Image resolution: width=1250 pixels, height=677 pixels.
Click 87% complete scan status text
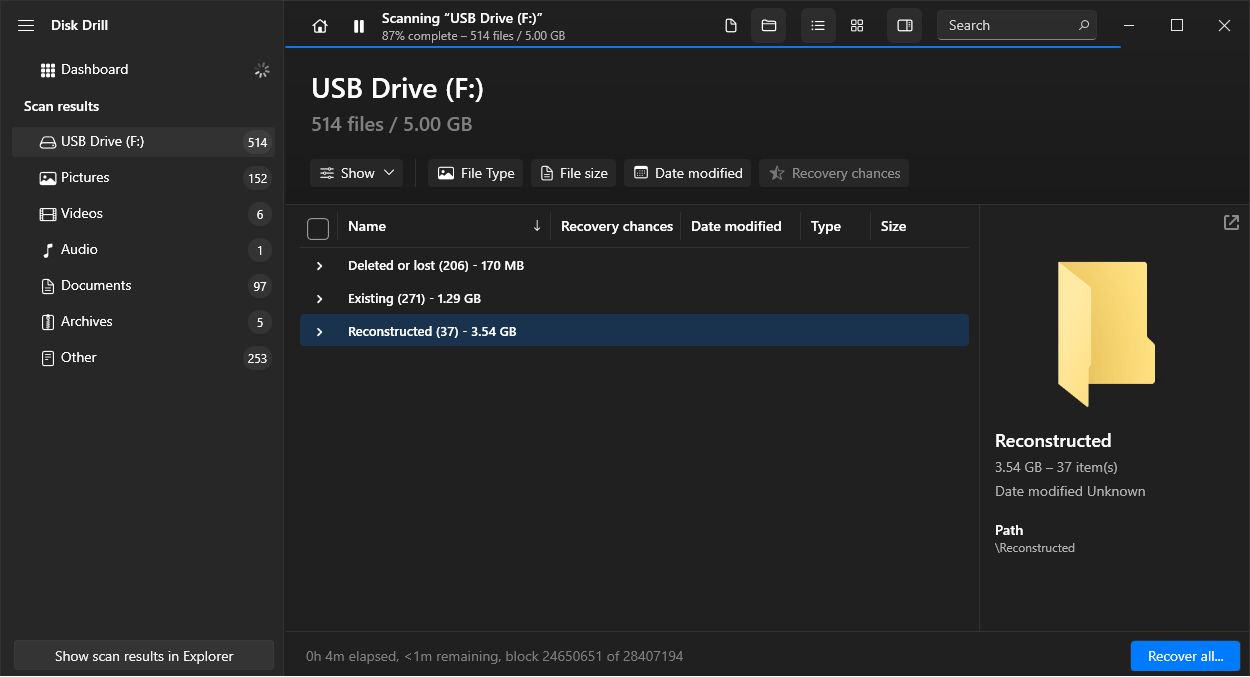473,36
